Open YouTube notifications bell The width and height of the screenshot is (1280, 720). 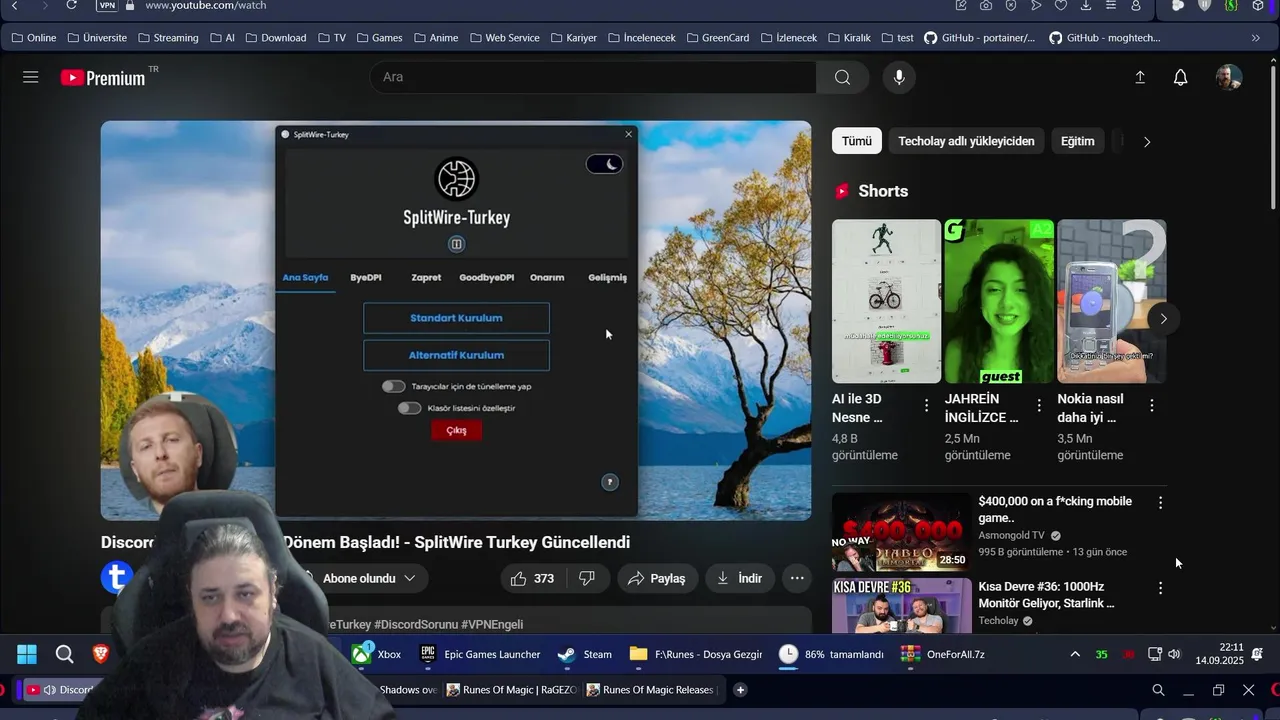[1180, 77]
